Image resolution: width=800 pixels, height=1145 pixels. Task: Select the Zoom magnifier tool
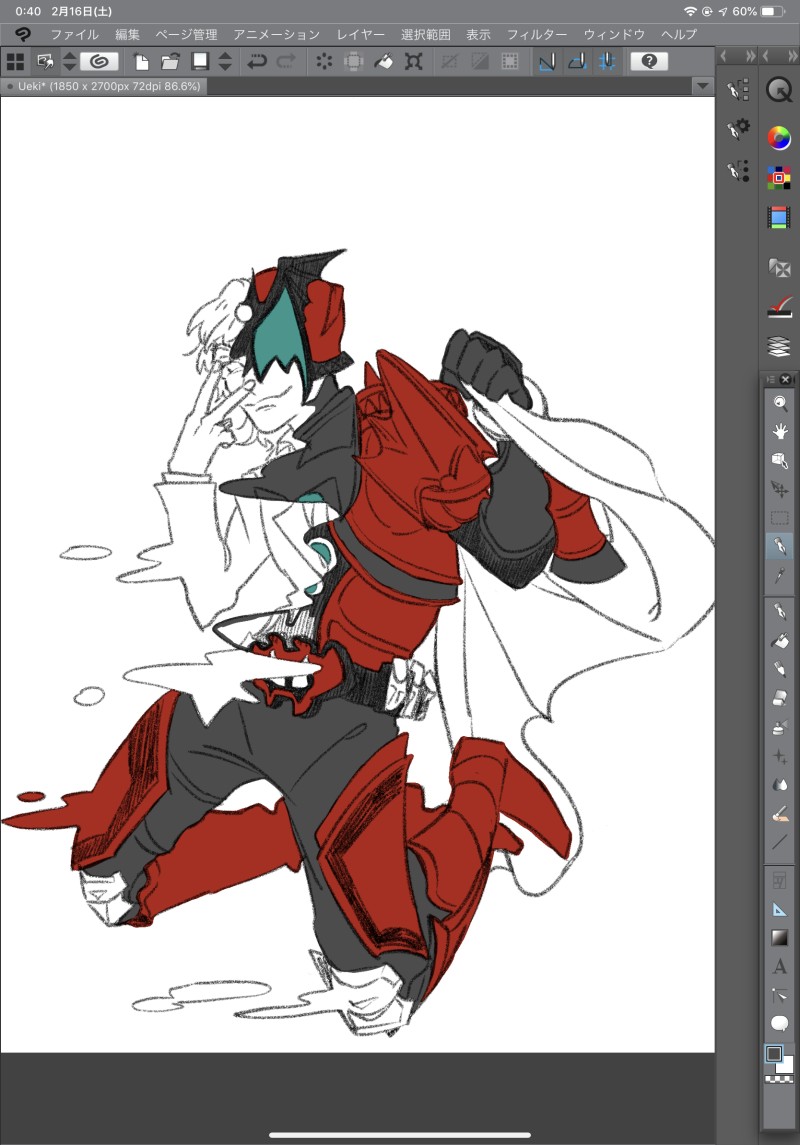(x=780, y=403)
